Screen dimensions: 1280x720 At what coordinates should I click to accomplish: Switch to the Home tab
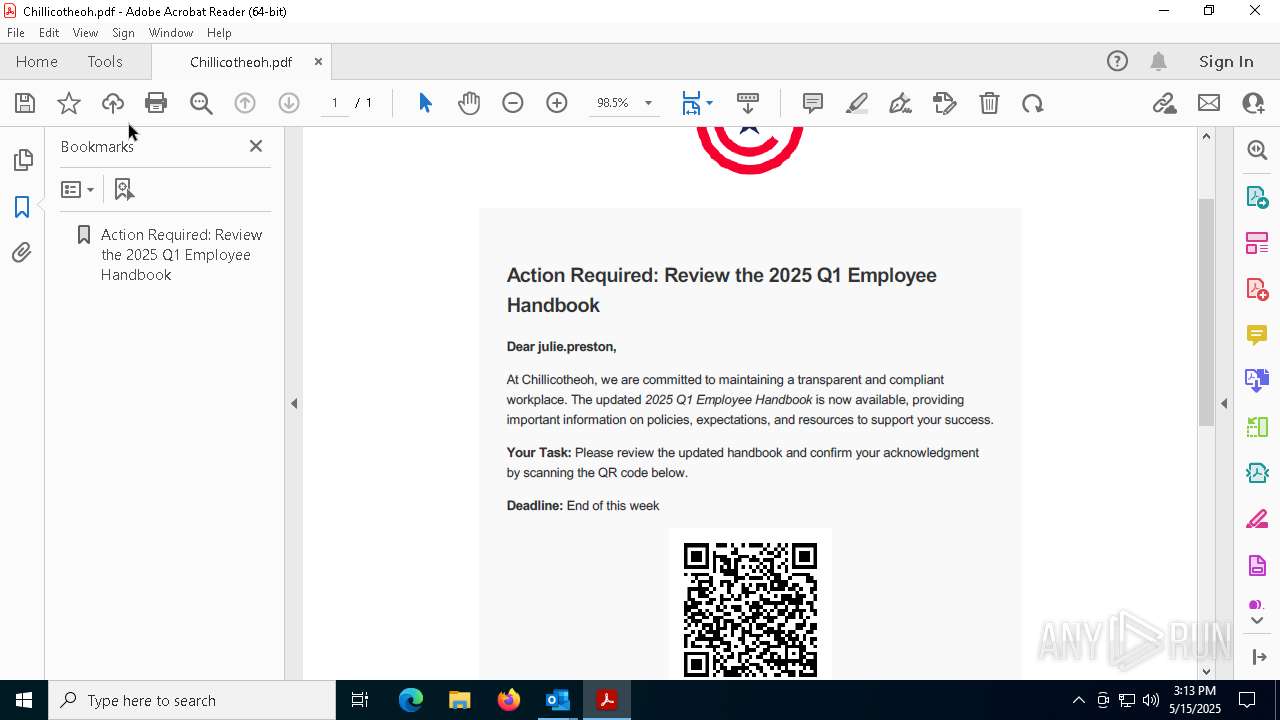click(x=37, y=62)
